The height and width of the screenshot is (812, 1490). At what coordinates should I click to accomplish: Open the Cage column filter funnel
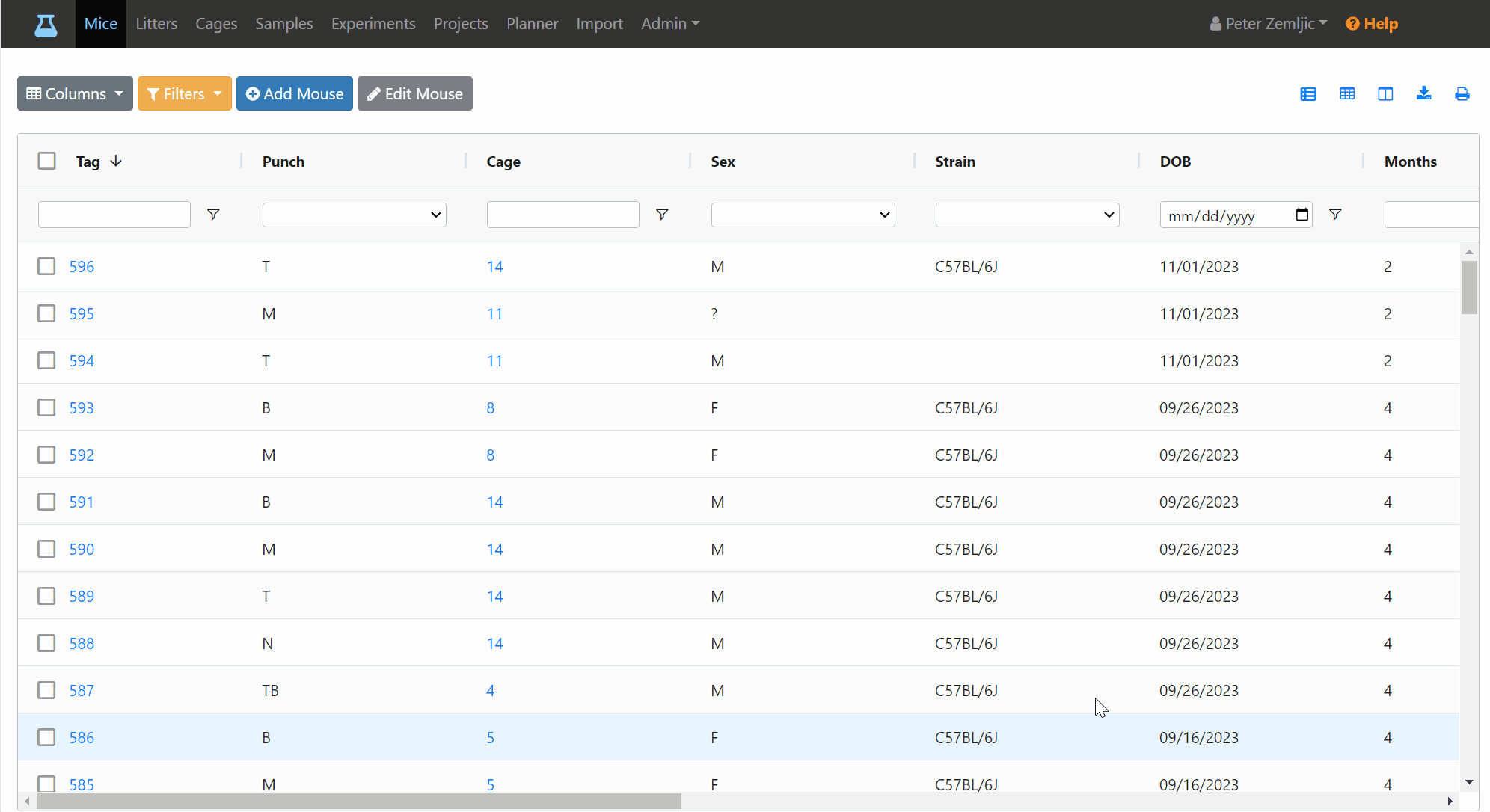(x=662, y=215)
